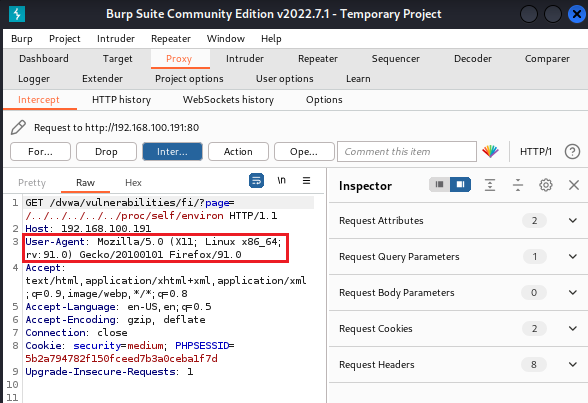Screen dimensions: 588x403
Task: Click the Open browser button
Action: [304, 151]
